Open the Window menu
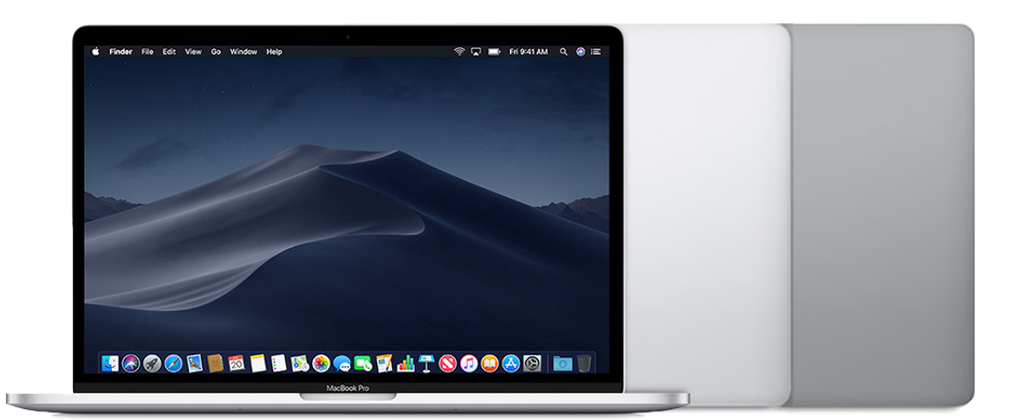The height and width of the screenshot is (420, 1024). point(244,52)
